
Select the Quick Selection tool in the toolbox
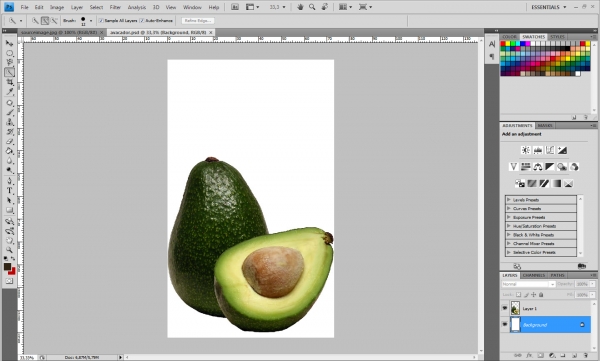tap(9, 72)
